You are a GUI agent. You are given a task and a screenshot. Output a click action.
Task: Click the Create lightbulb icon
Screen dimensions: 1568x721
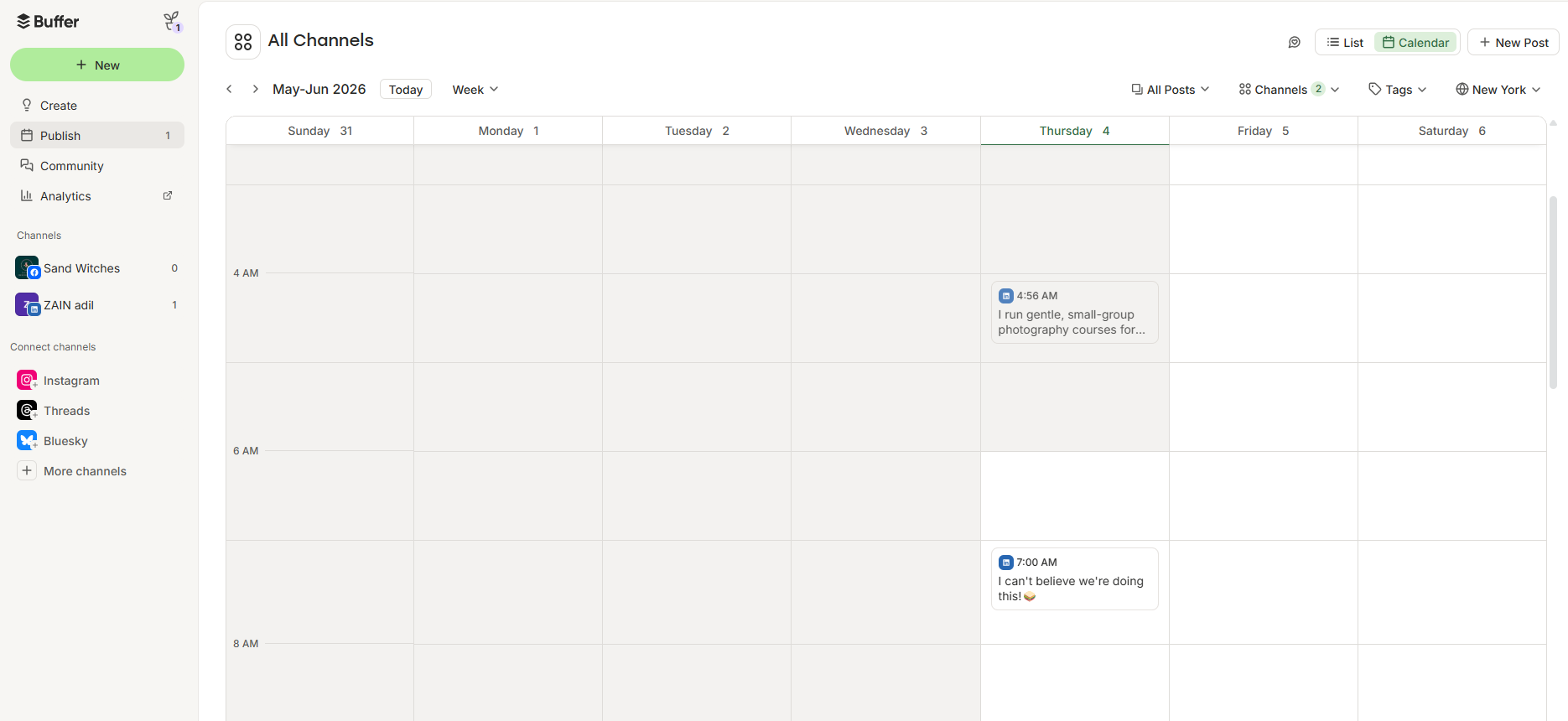pos(27,105)
